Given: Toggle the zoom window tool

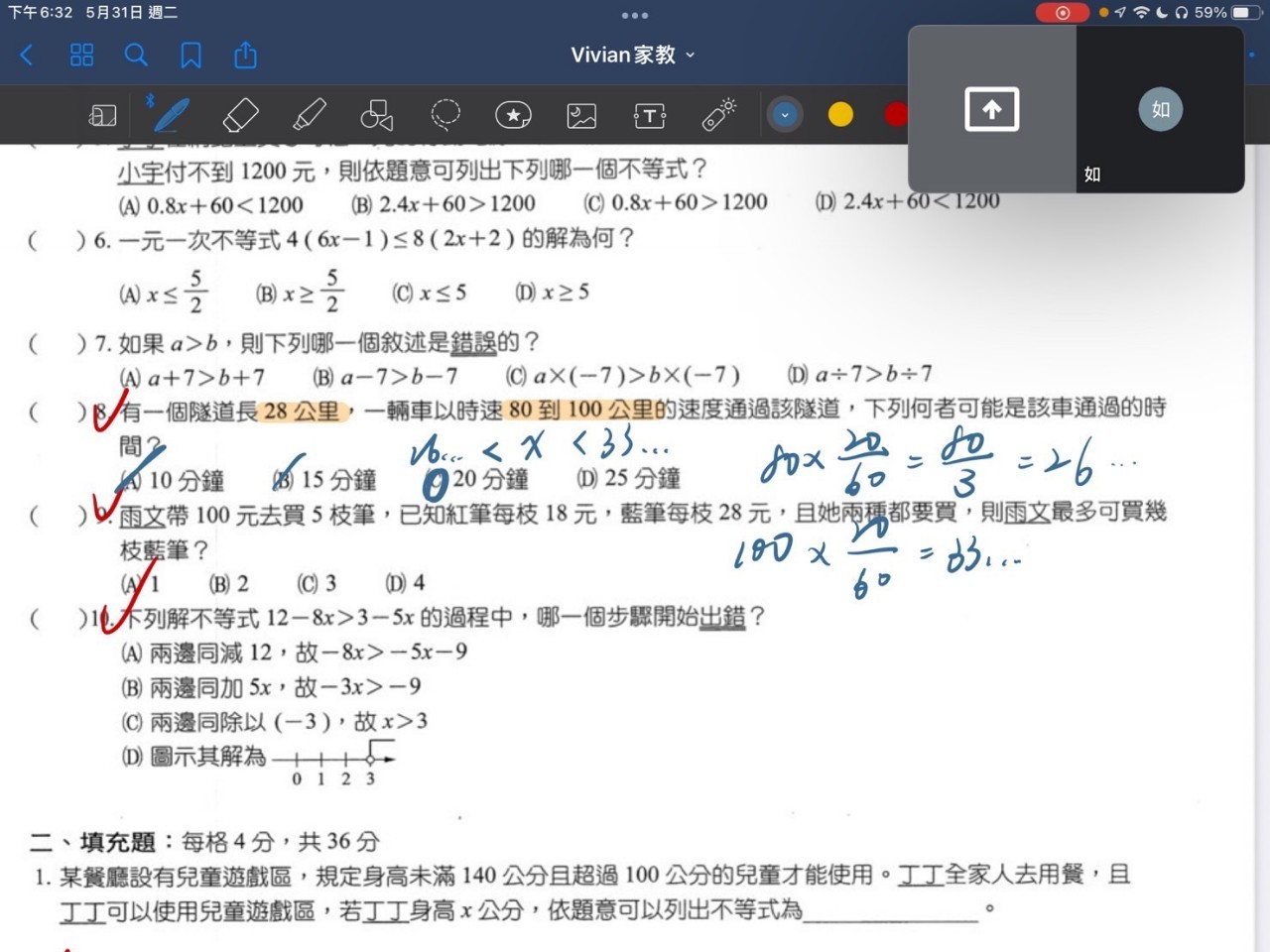Looking at the screenshot, I should point(102,116).
